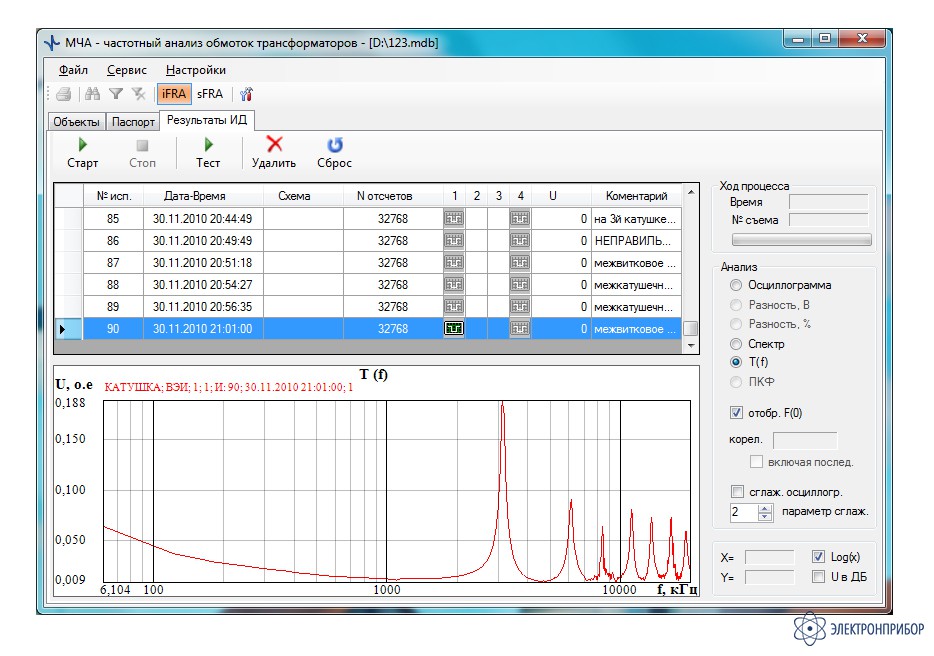This screenshot has height=656, width=934.
Task: Click channel 1 waveform icon in row 87
Action: (x=454, y=263)
